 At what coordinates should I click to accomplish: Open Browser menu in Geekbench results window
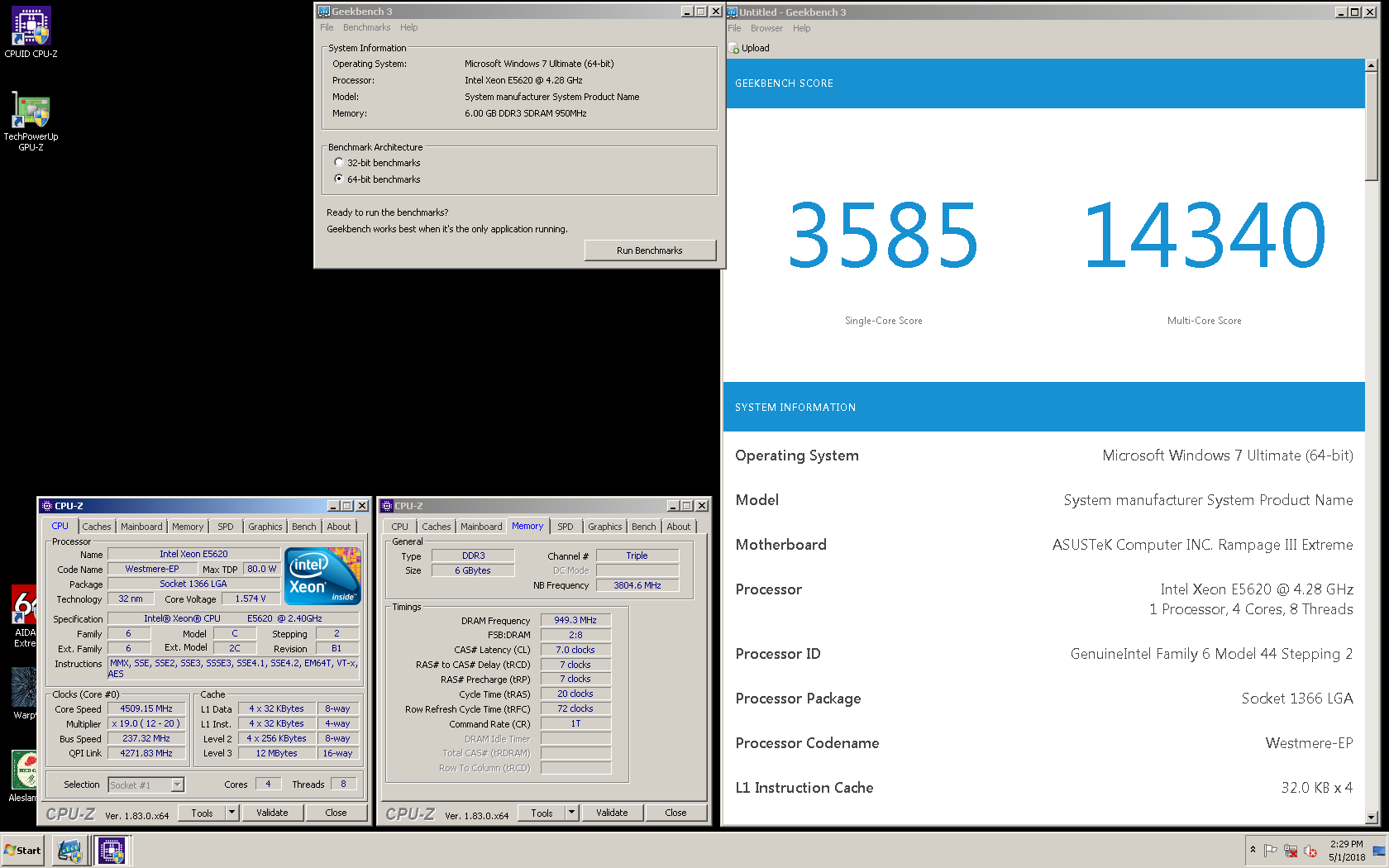tap(766, 28)
